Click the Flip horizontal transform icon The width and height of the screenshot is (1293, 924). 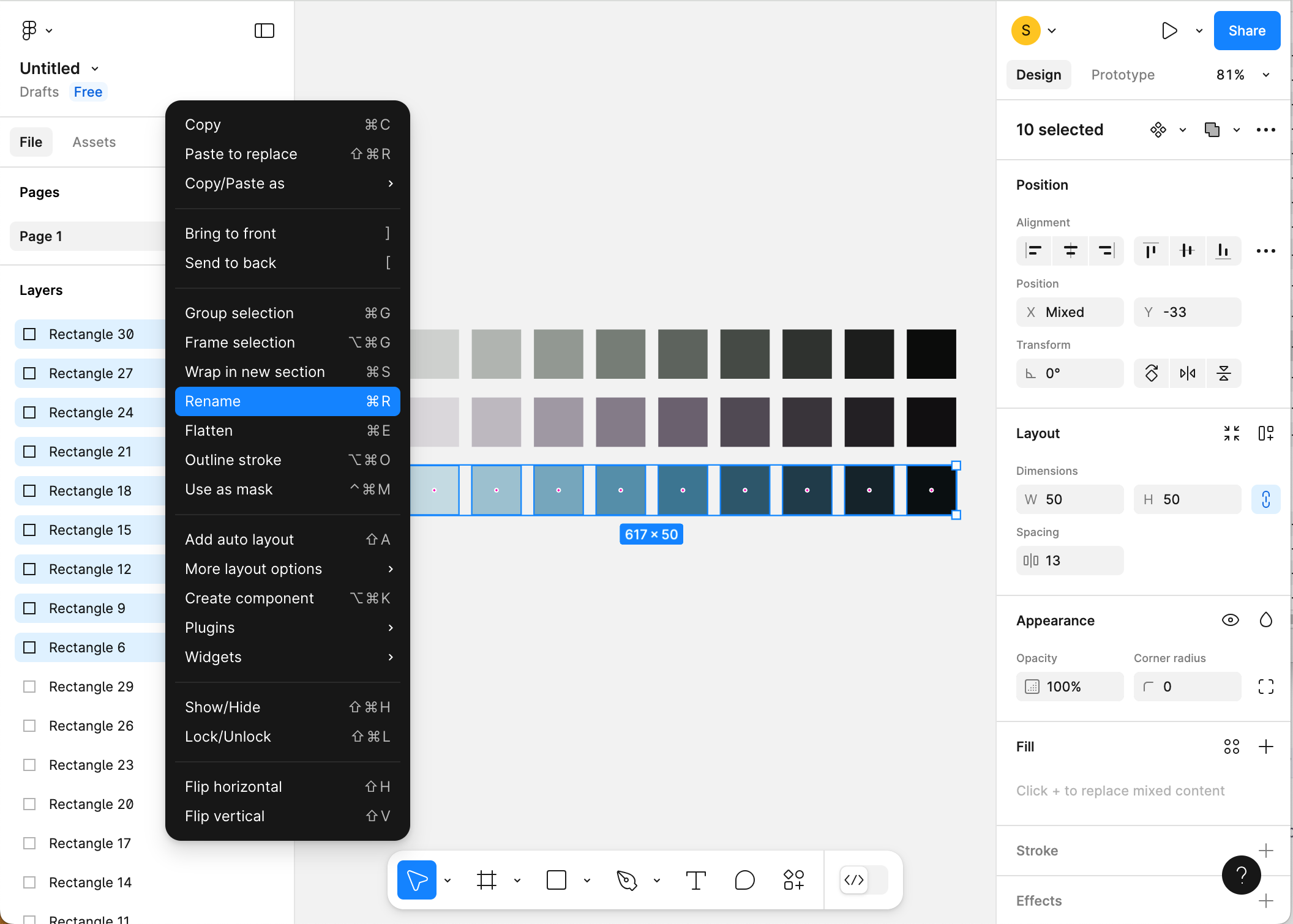click(1187, 373)
